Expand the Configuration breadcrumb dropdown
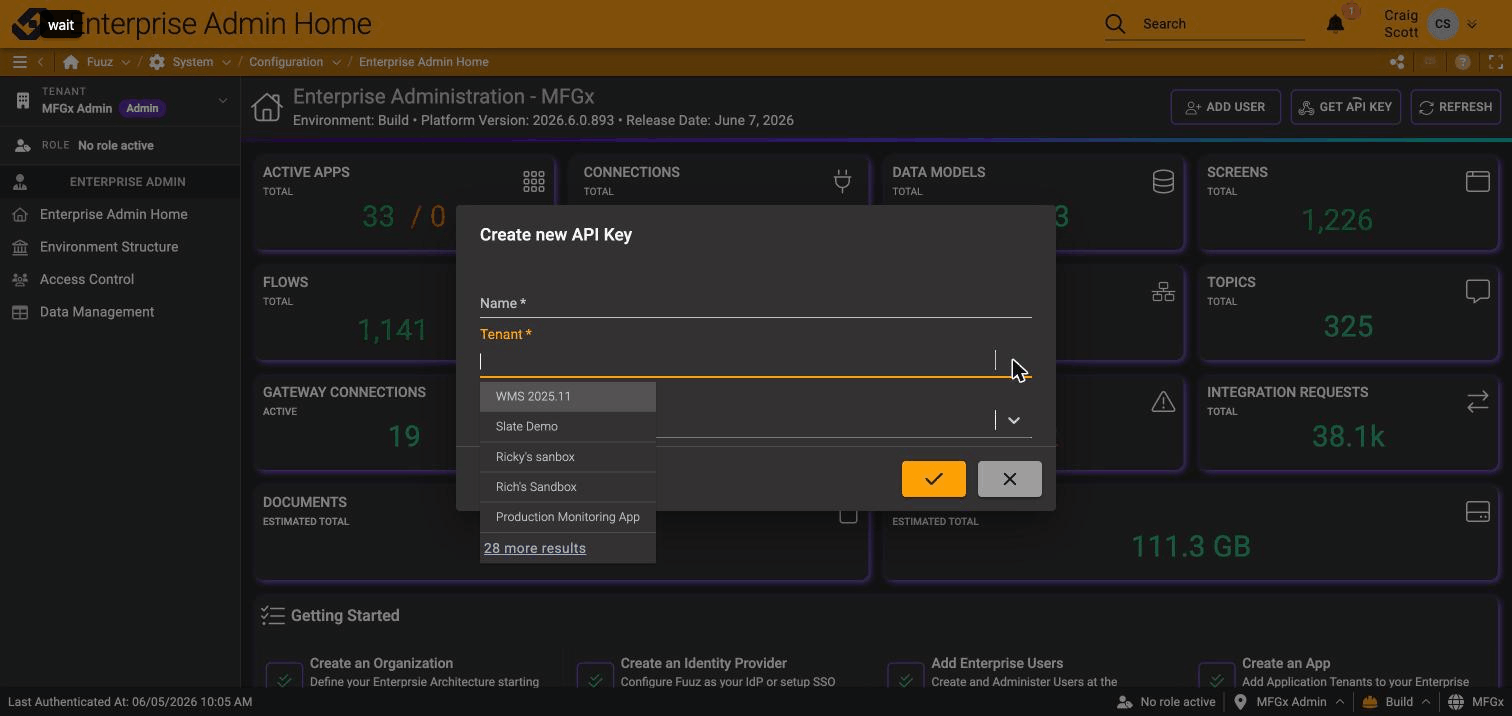1512x716 pixels. [x=336, y=62]
